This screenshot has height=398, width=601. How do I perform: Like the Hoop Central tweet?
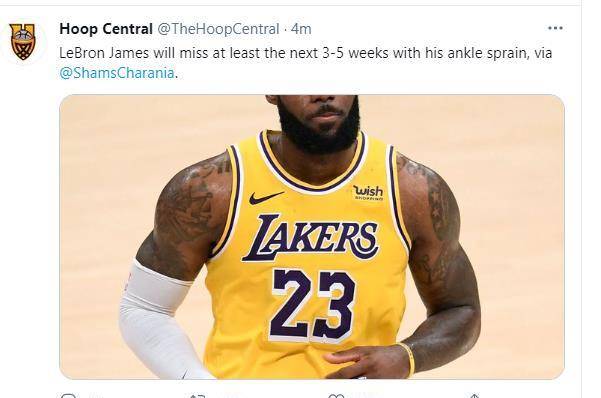pos(336,395)
